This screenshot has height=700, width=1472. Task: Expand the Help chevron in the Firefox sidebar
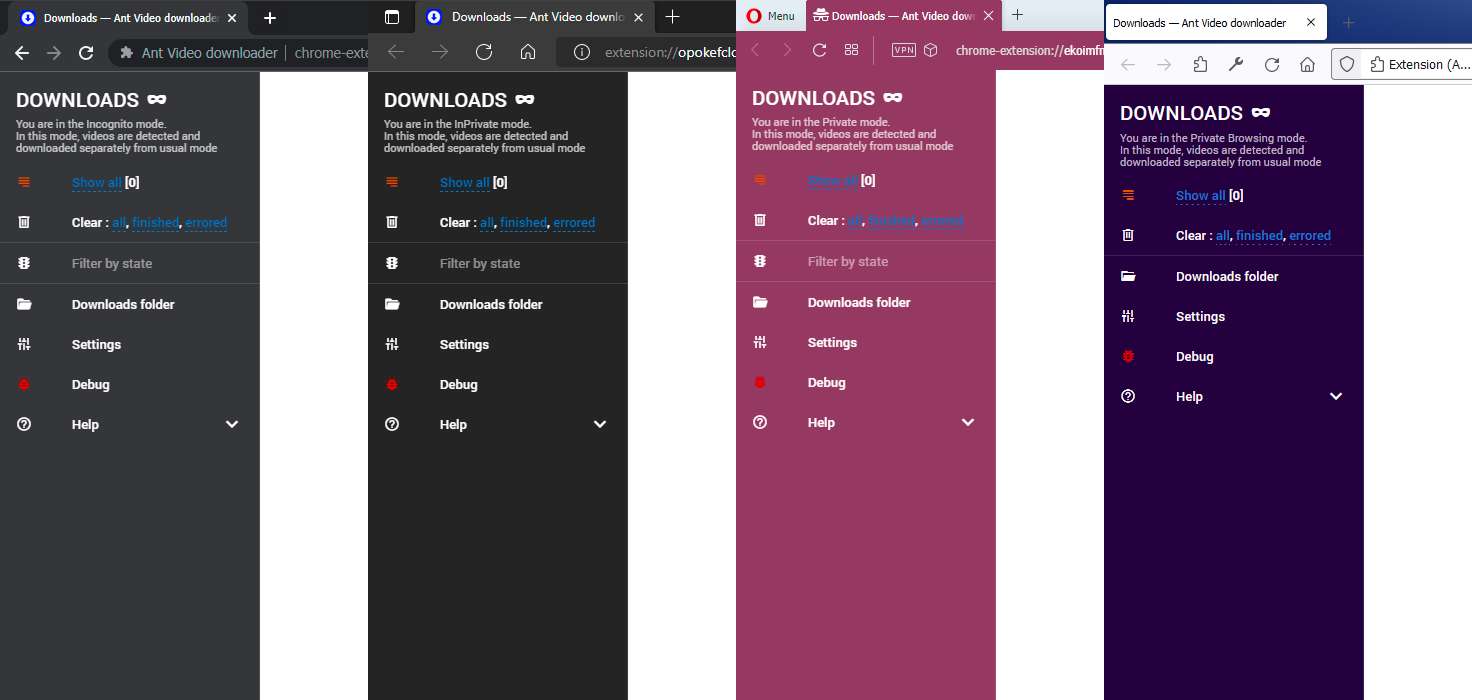pyautogui.click(x=1336, y=396)
